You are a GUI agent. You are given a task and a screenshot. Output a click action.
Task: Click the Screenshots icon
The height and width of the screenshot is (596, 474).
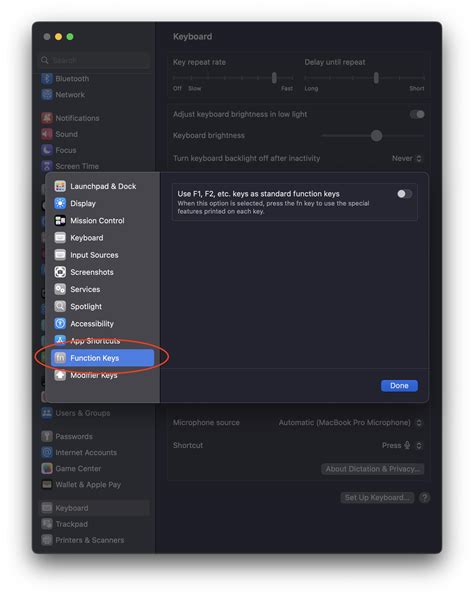click(x=60, y=272)
